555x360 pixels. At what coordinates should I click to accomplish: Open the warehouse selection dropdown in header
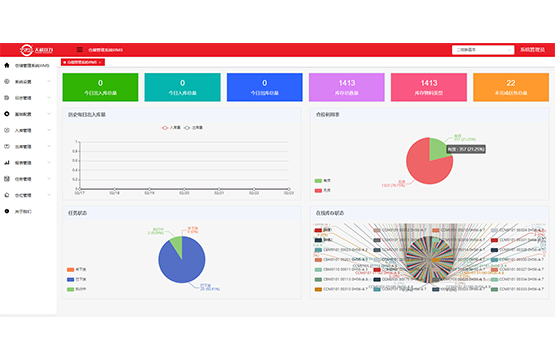tap(483, 50)
